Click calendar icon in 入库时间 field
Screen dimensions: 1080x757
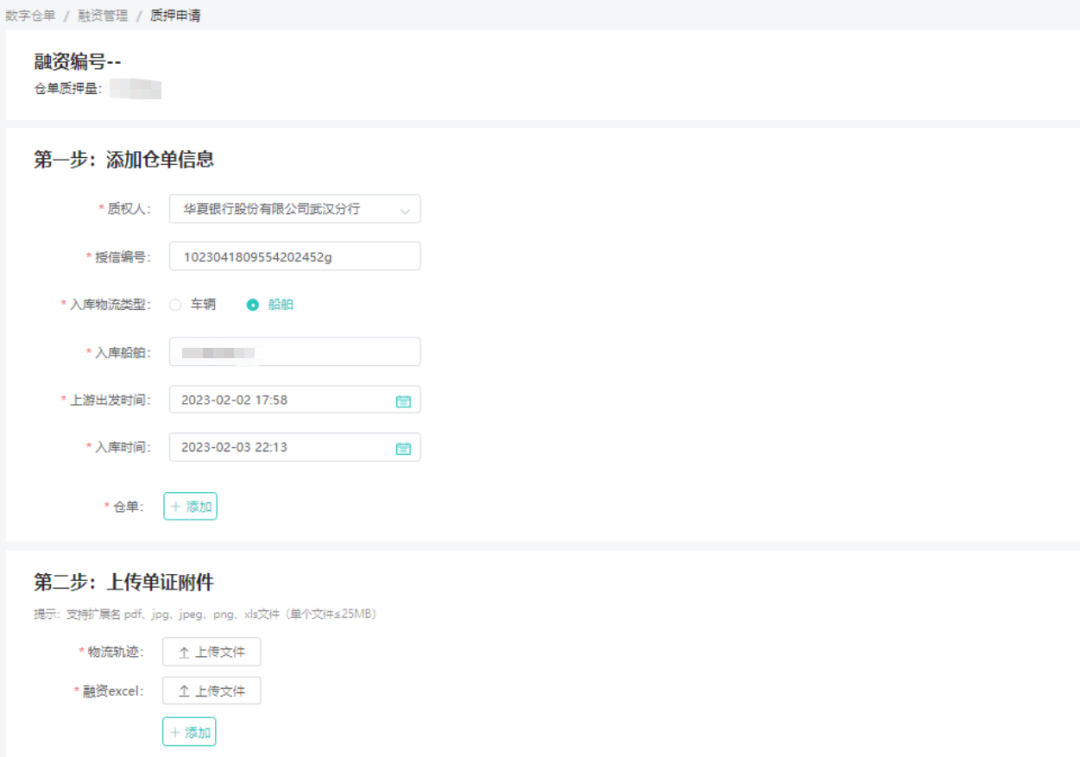pos(403,448)
